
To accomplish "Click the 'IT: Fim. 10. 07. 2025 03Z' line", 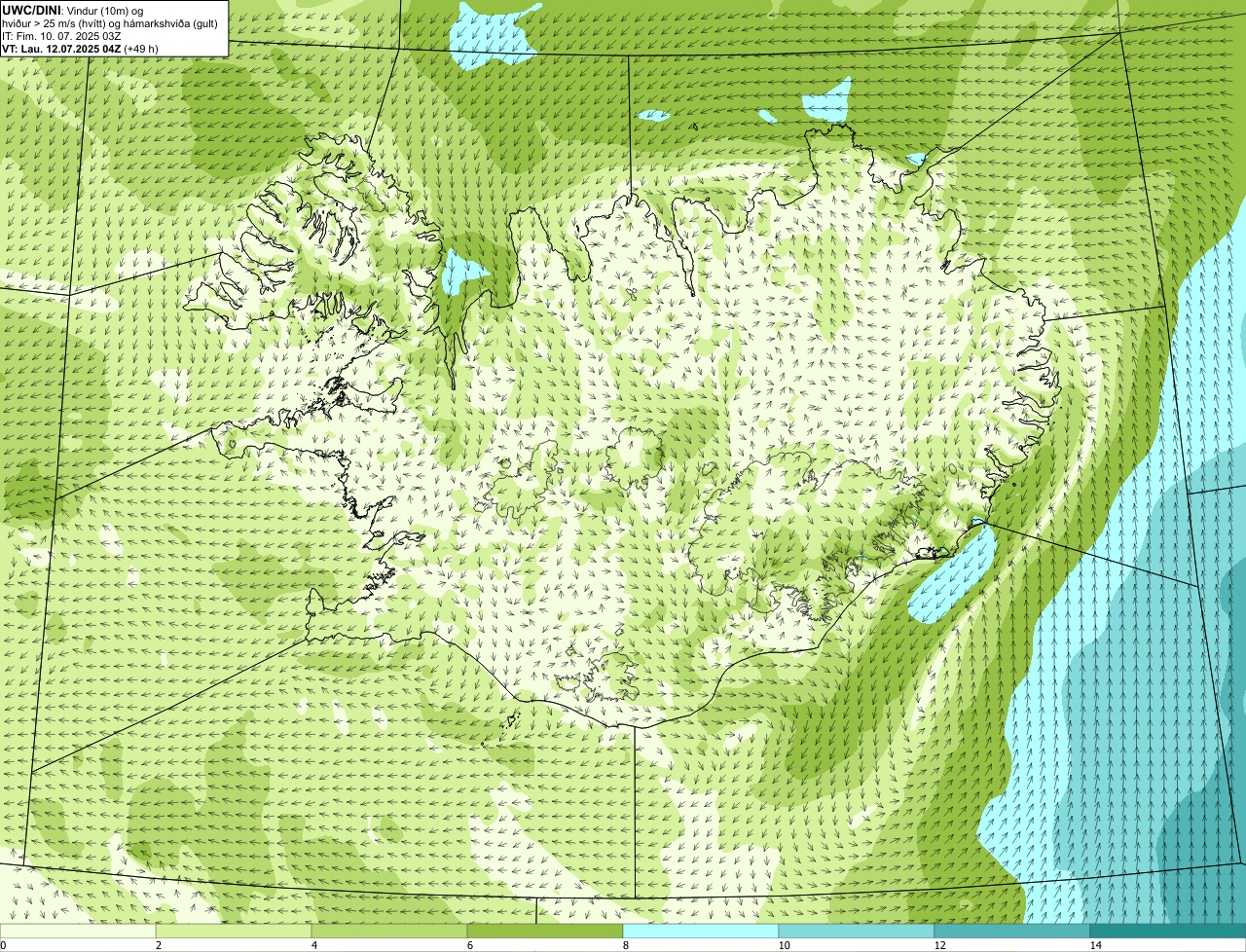I will tap(61, 35).
